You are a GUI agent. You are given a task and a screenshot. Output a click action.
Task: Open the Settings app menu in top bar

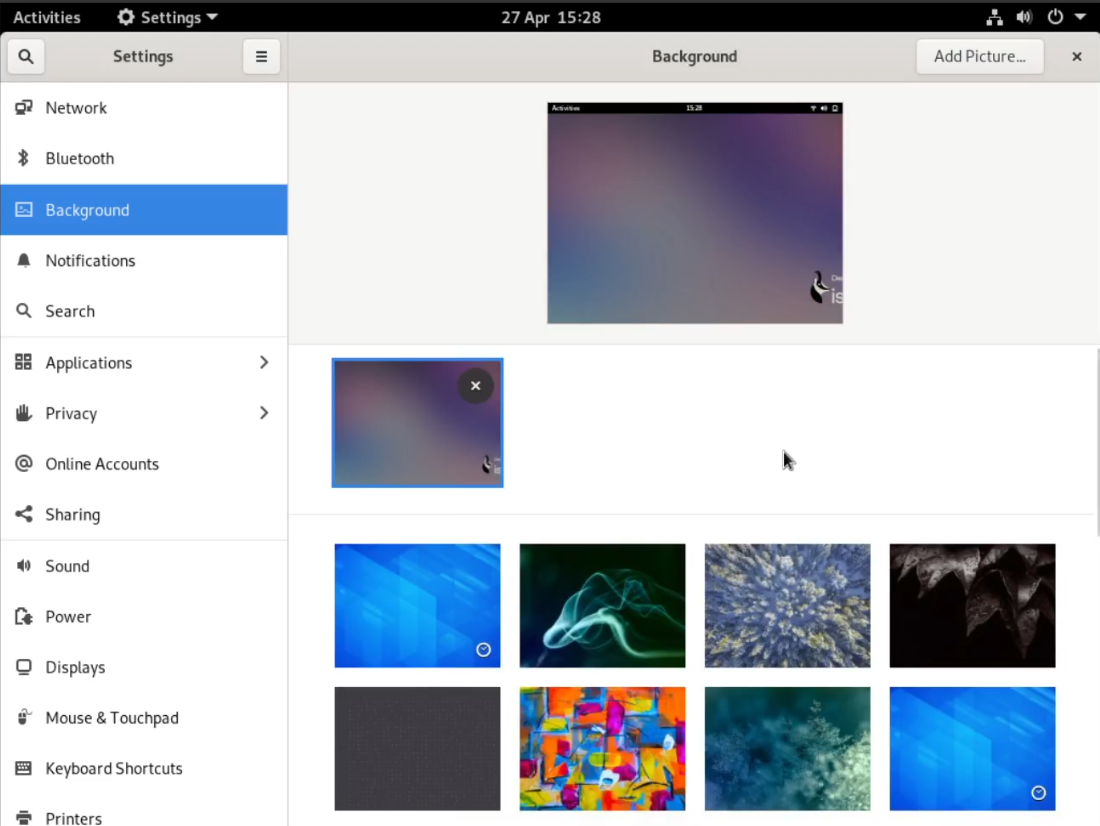click(x=167, y=17)
